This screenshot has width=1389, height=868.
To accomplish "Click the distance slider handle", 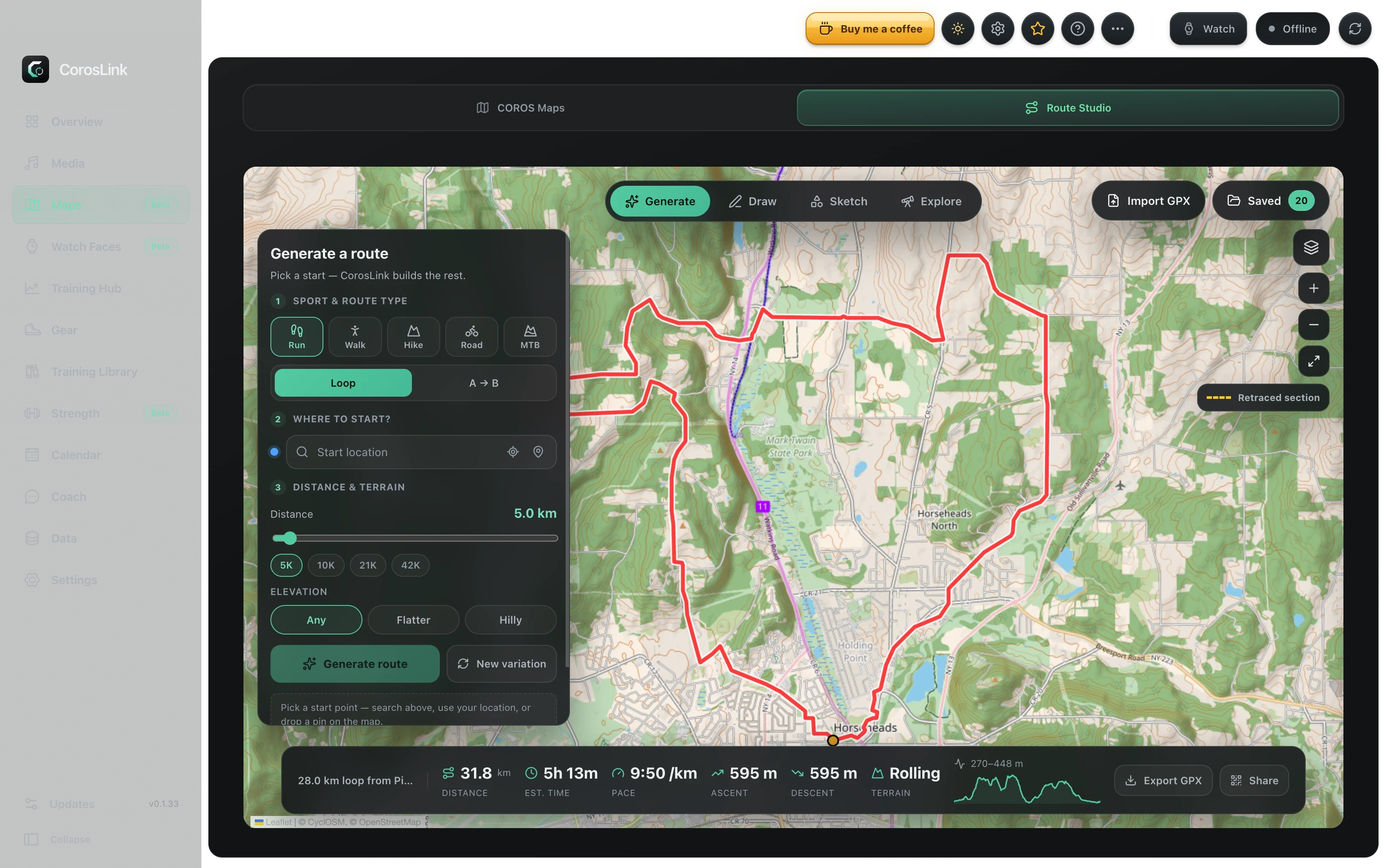I will 290,538.
